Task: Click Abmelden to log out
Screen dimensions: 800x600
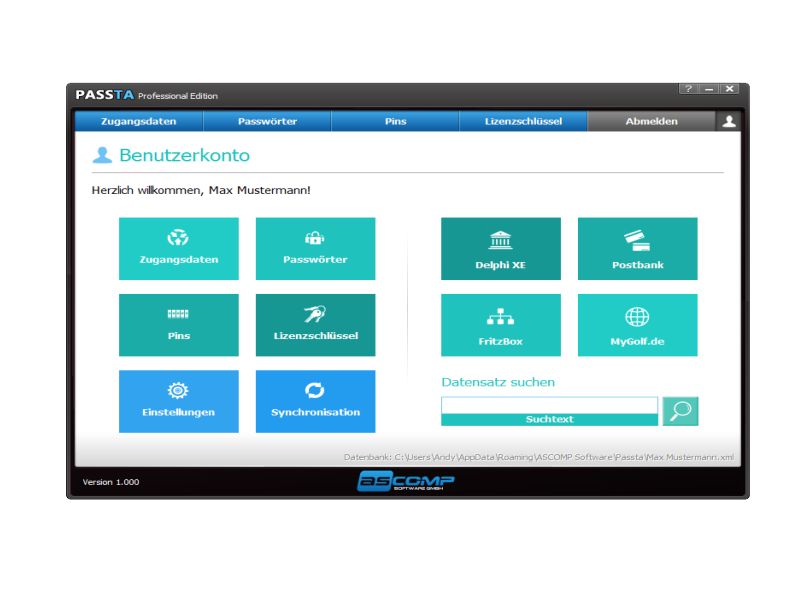Action: 652,121
